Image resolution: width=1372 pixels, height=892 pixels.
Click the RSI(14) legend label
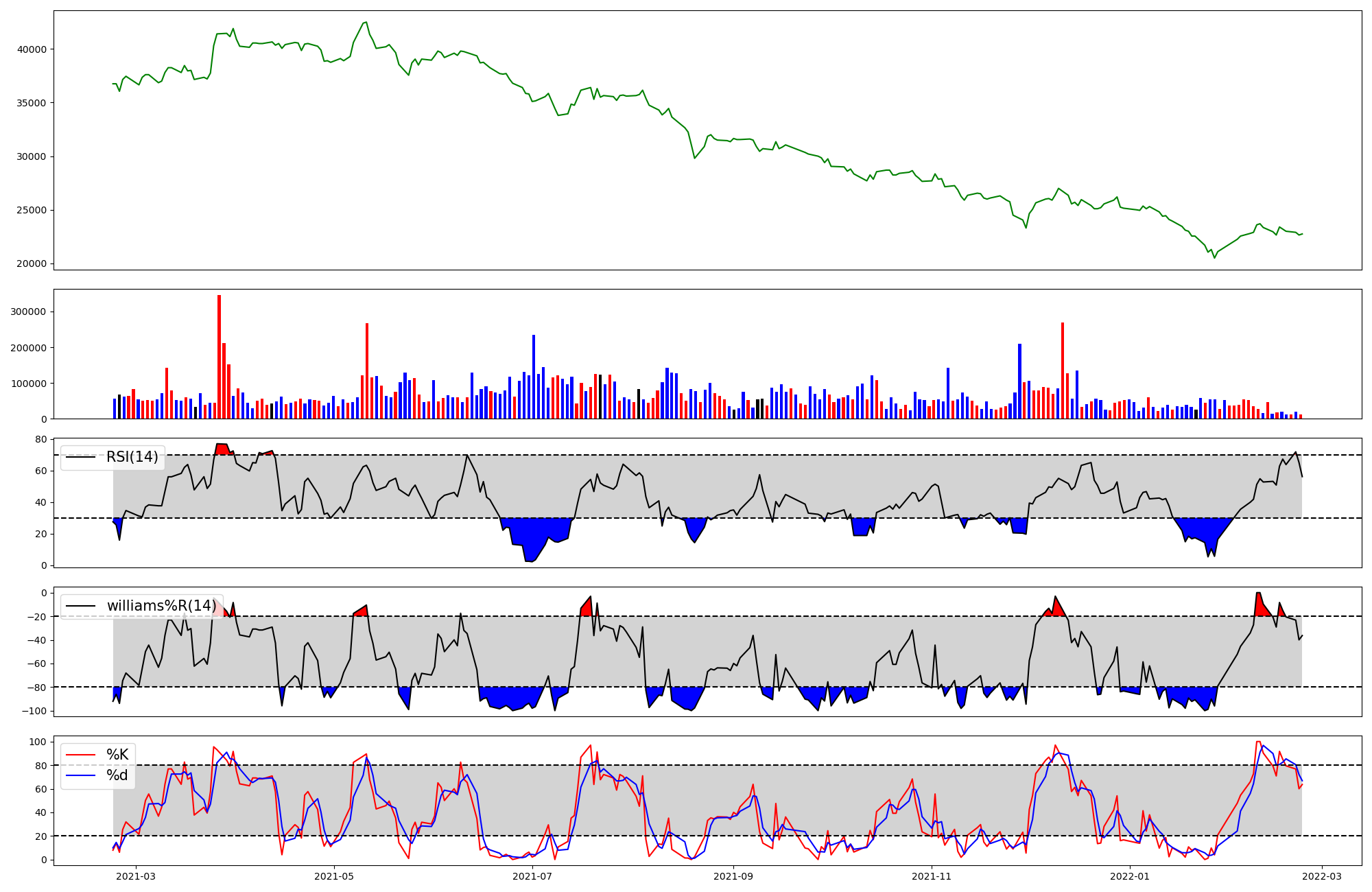[132, 457]
